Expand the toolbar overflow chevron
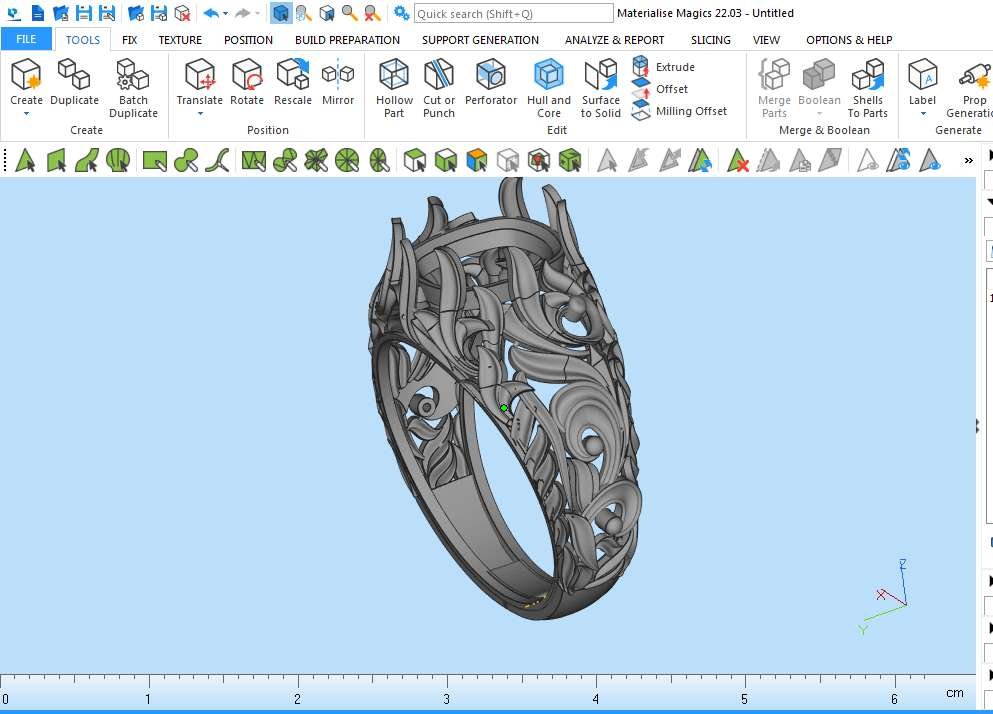The width and height of the screenshot is (993, 714). coord(968,160)
